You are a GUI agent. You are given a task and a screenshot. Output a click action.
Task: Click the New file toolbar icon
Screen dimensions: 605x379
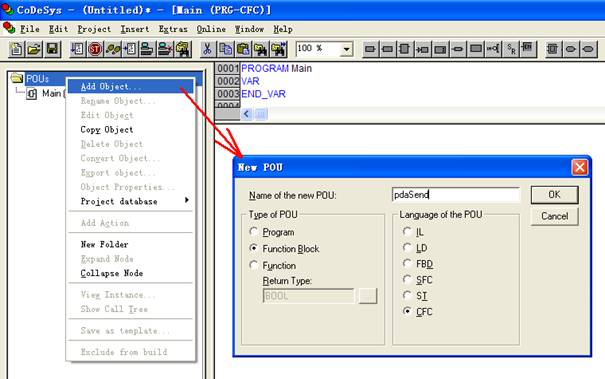(16, 49)
